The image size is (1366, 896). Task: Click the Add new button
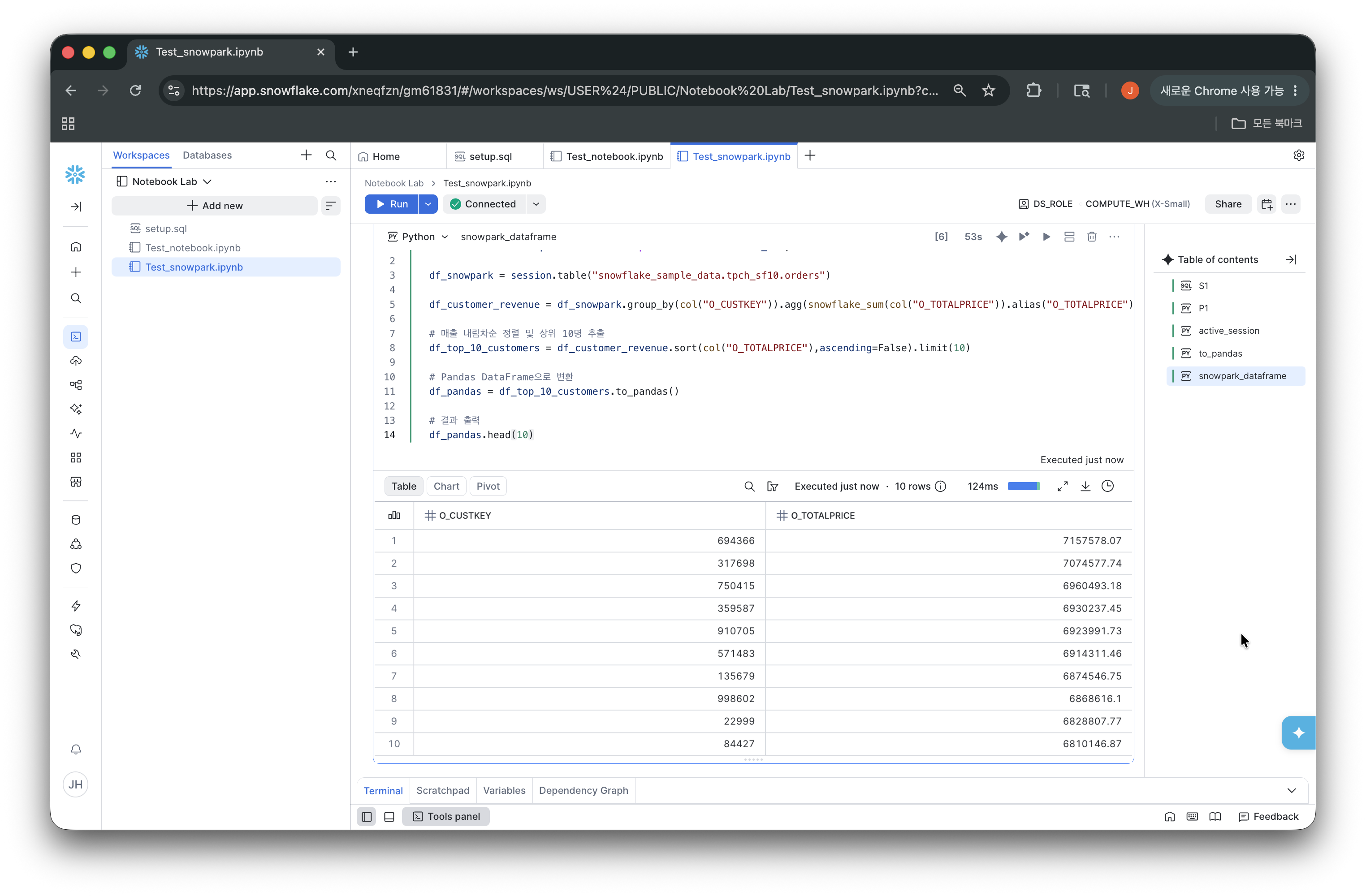tap(215, 206)
